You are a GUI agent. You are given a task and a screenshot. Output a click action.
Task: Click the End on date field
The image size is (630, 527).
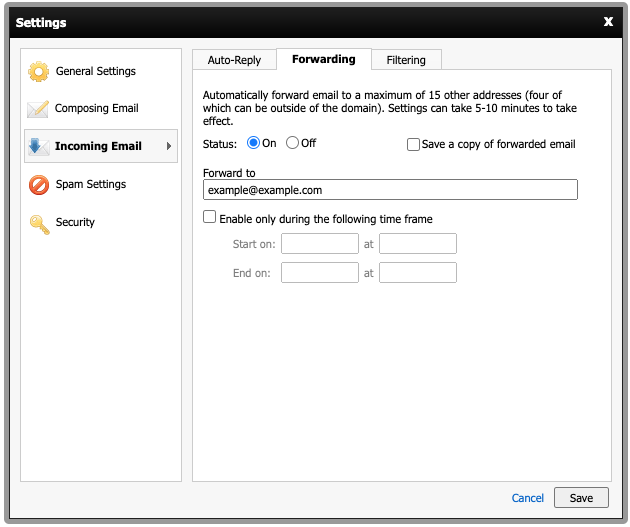point(320,273)
